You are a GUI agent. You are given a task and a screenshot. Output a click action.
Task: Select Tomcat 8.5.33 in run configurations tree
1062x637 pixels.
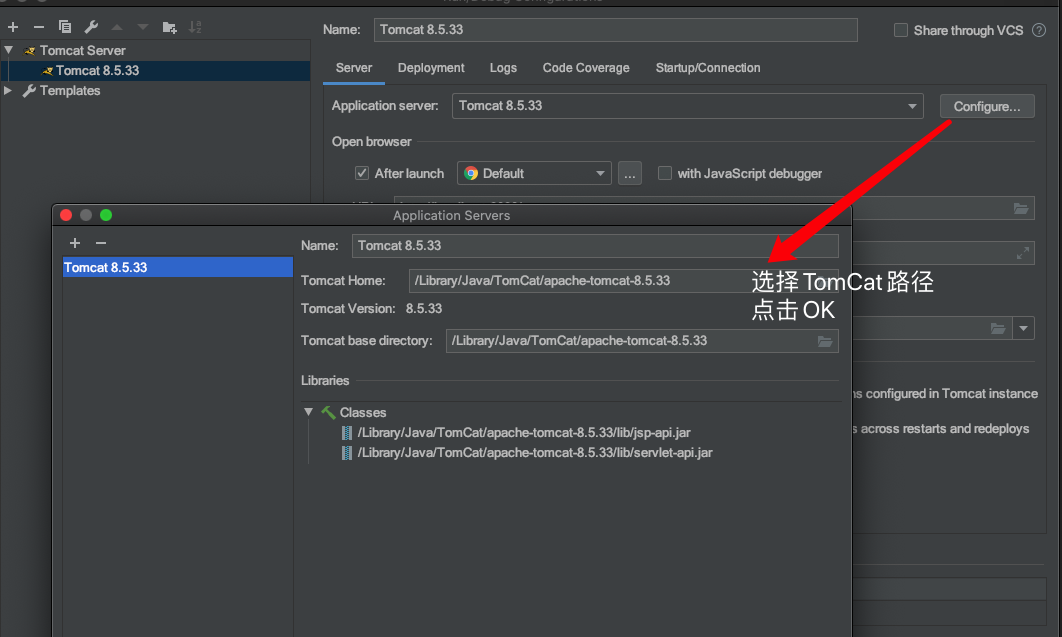pos(156,70)
